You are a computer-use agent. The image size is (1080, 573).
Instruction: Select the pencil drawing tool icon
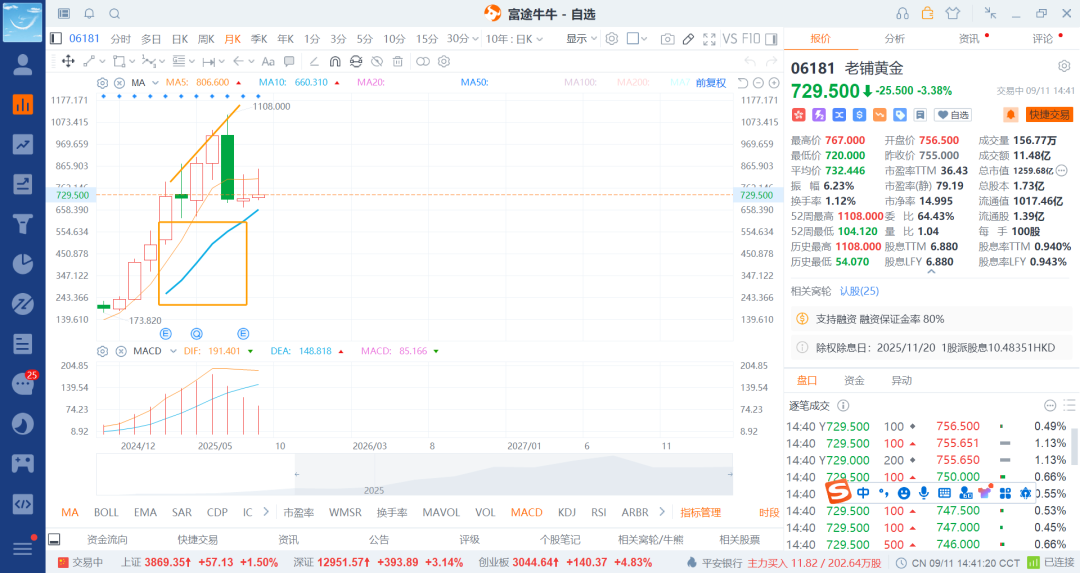pos(688,39)
